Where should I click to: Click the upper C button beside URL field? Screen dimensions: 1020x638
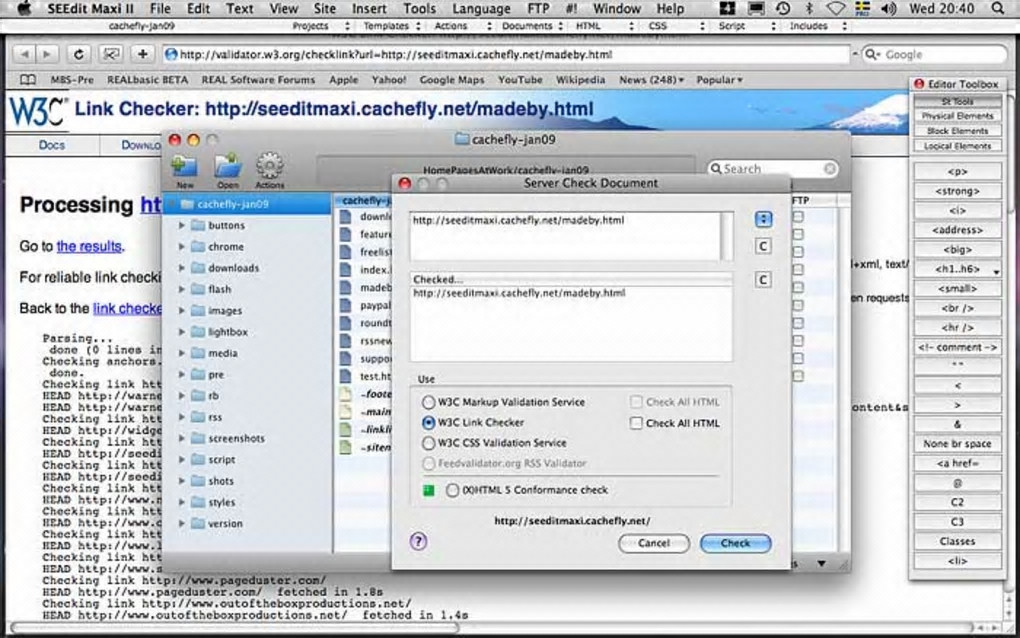click(x=763, y=246)
